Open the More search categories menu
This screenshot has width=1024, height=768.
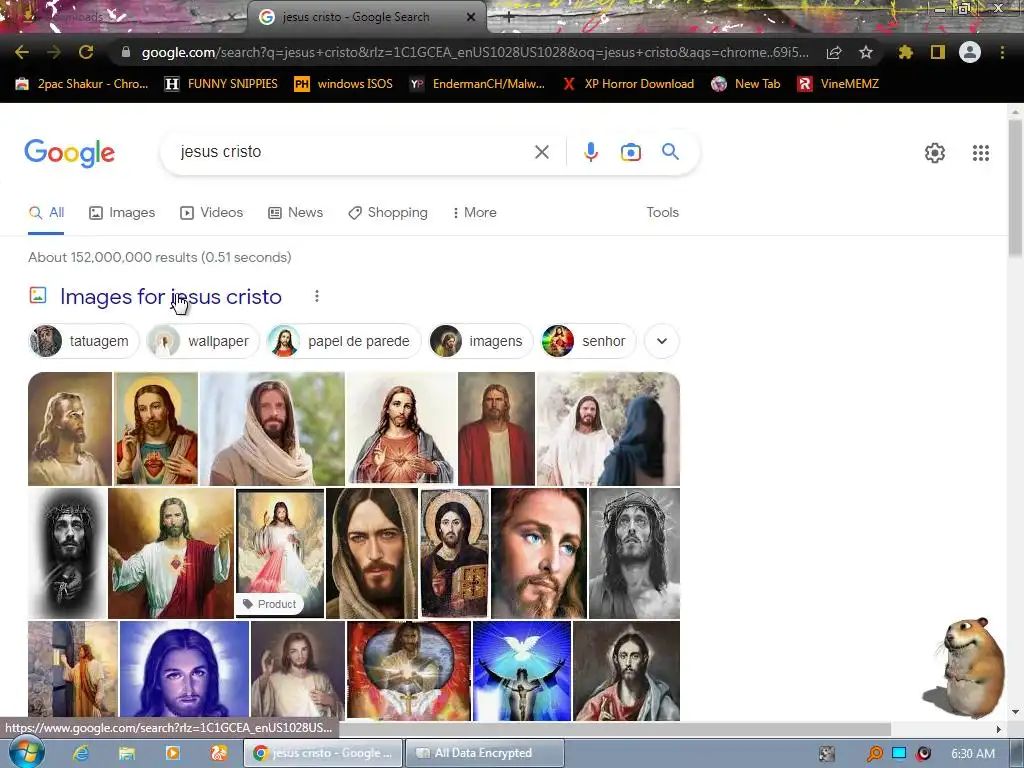click(475, 213)
